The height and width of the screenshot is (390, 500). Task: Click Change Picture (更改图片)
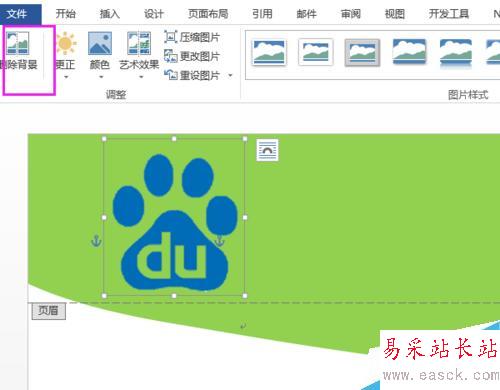point(192,56)
